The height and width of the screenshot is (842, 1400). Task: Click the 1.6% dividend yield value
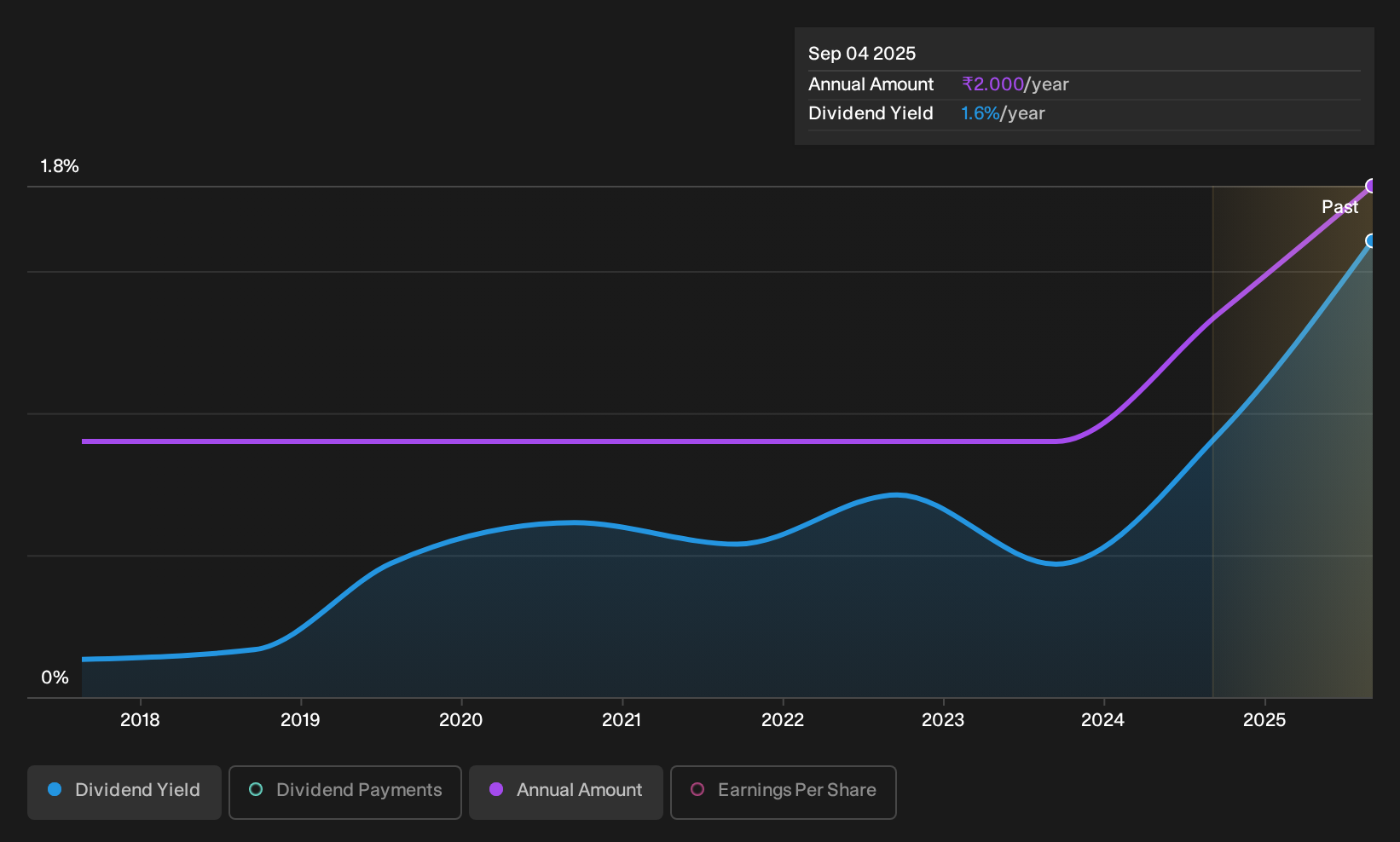coord(981,113)
